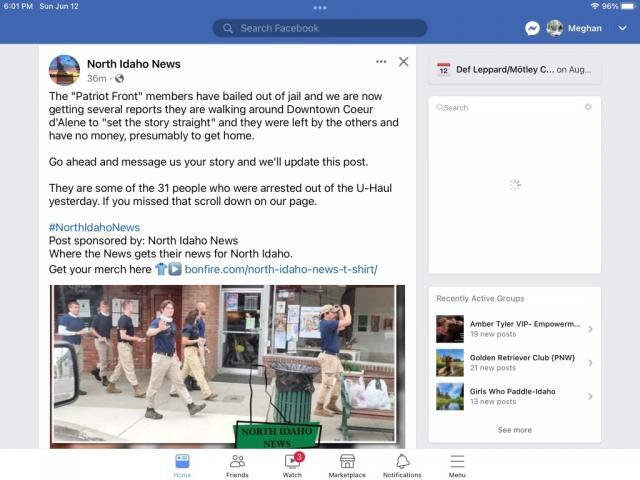Tap the three-dot multitasking indicator at top
The image size is (640, 480).
(x=320, y=7)
